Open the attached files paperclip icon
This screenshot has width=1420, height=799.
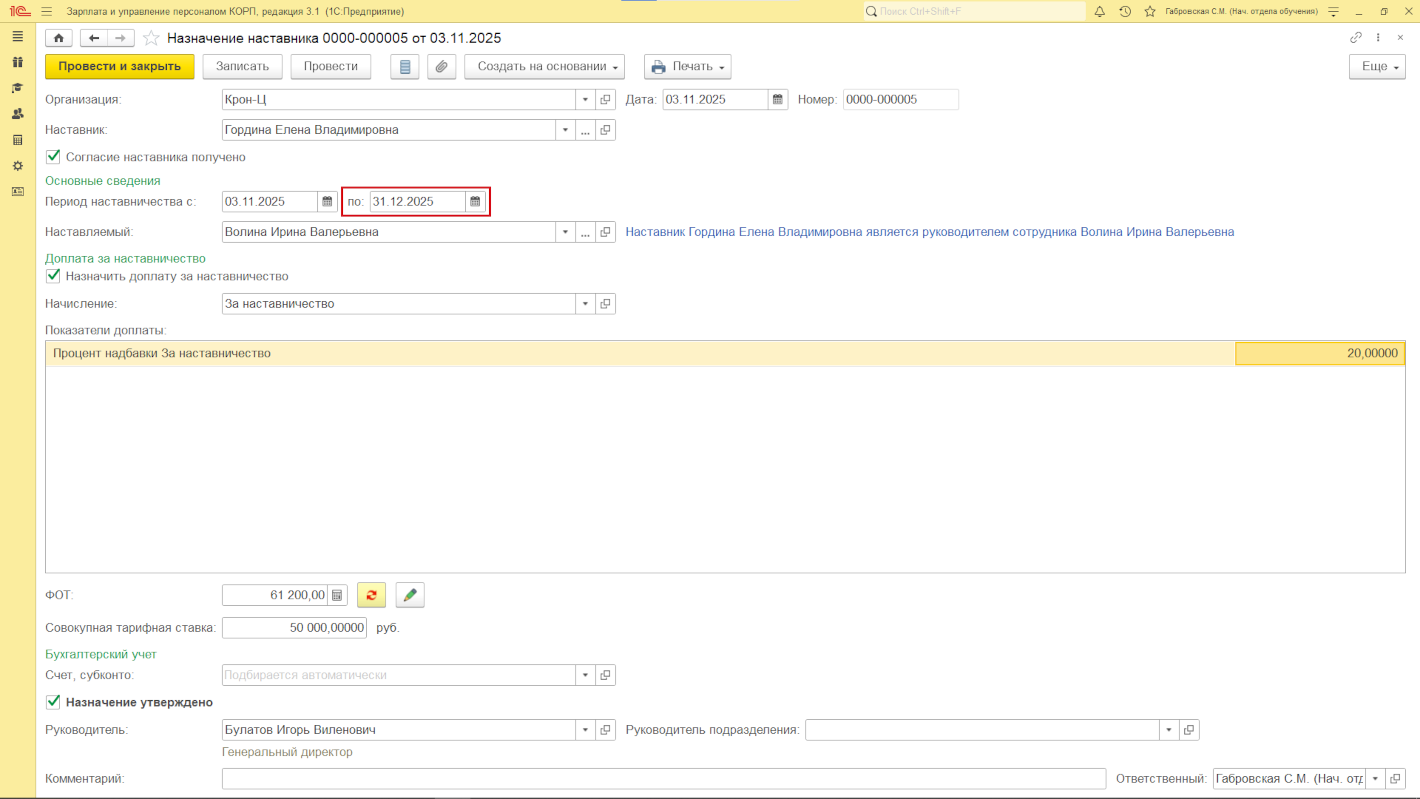tap(441, 67)
